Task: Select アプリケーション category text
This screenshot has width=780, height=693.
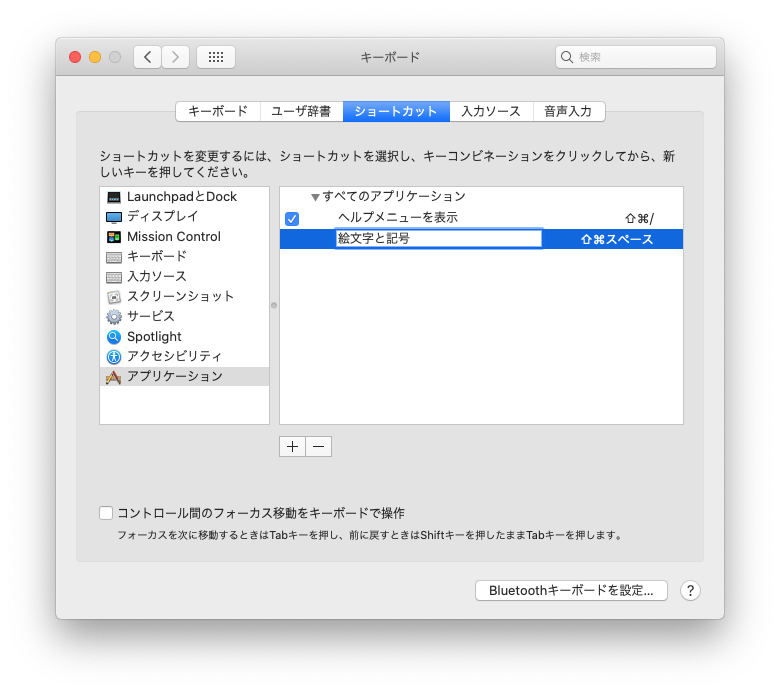Action: click(175, 376)
